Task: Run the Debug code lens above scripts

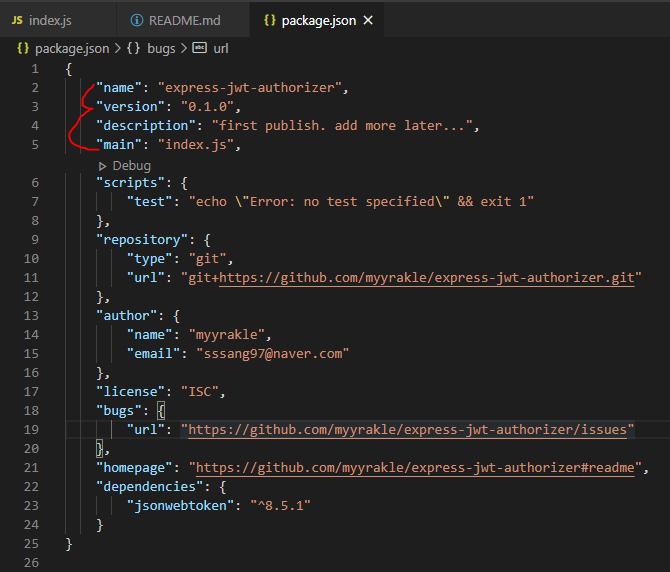Action: 131,165
